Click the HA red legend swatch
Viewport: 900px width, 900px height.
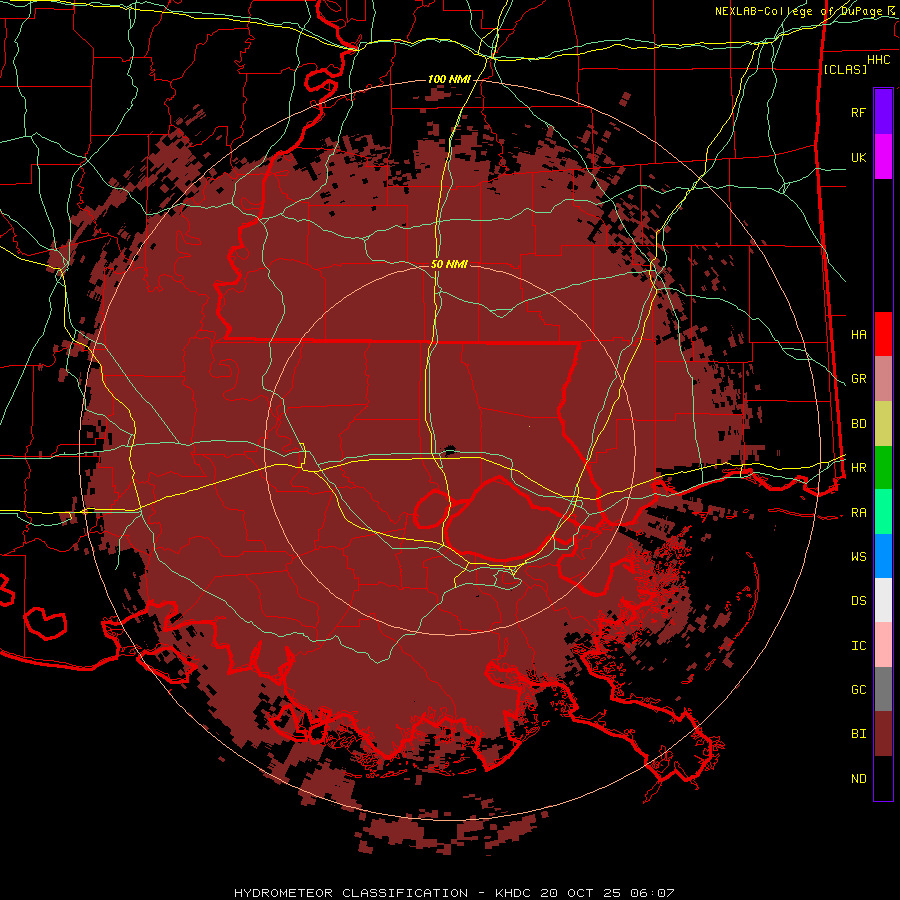[883, 334]
